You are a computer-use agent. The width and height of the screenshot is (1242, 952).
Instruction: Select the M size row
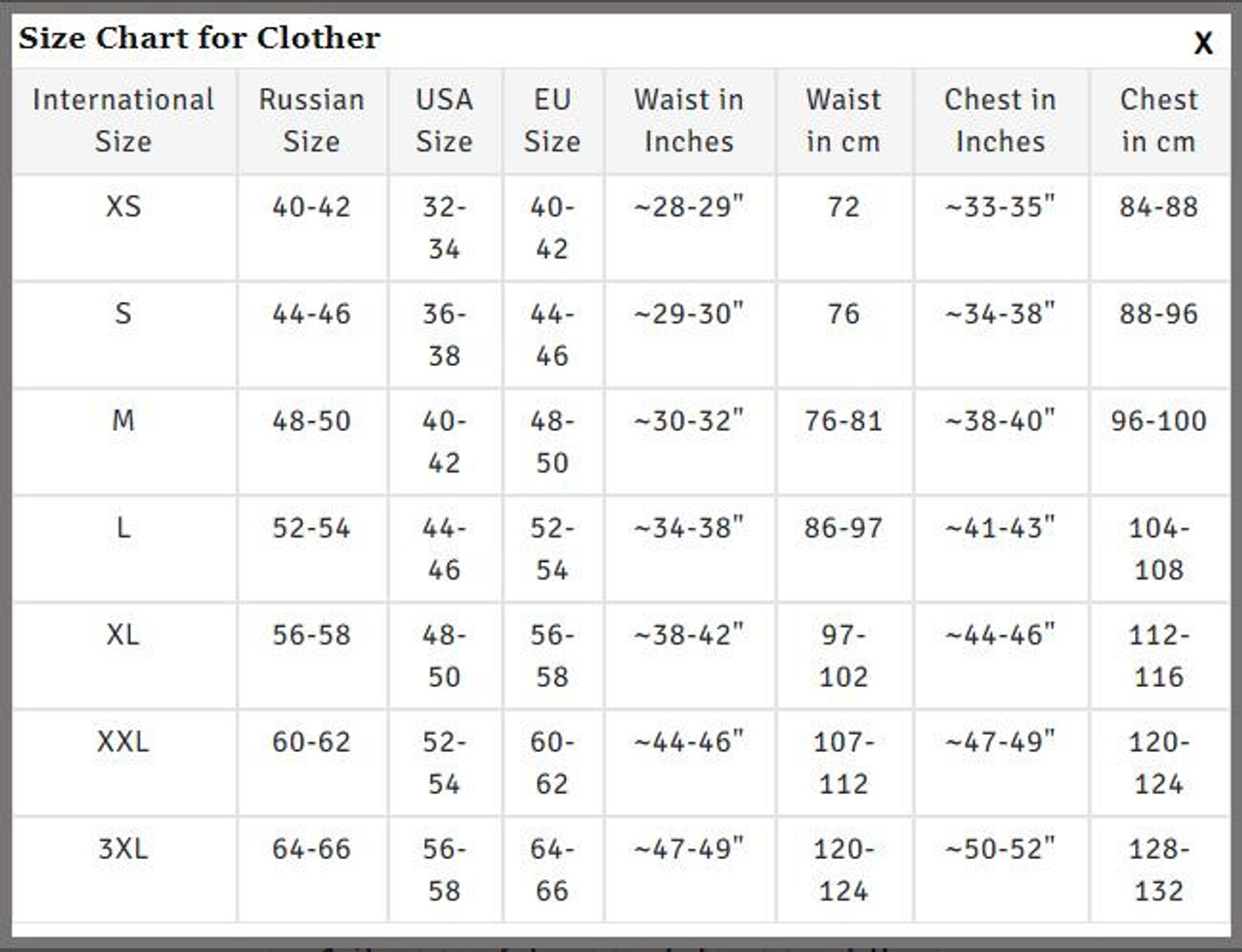point(123,420)
